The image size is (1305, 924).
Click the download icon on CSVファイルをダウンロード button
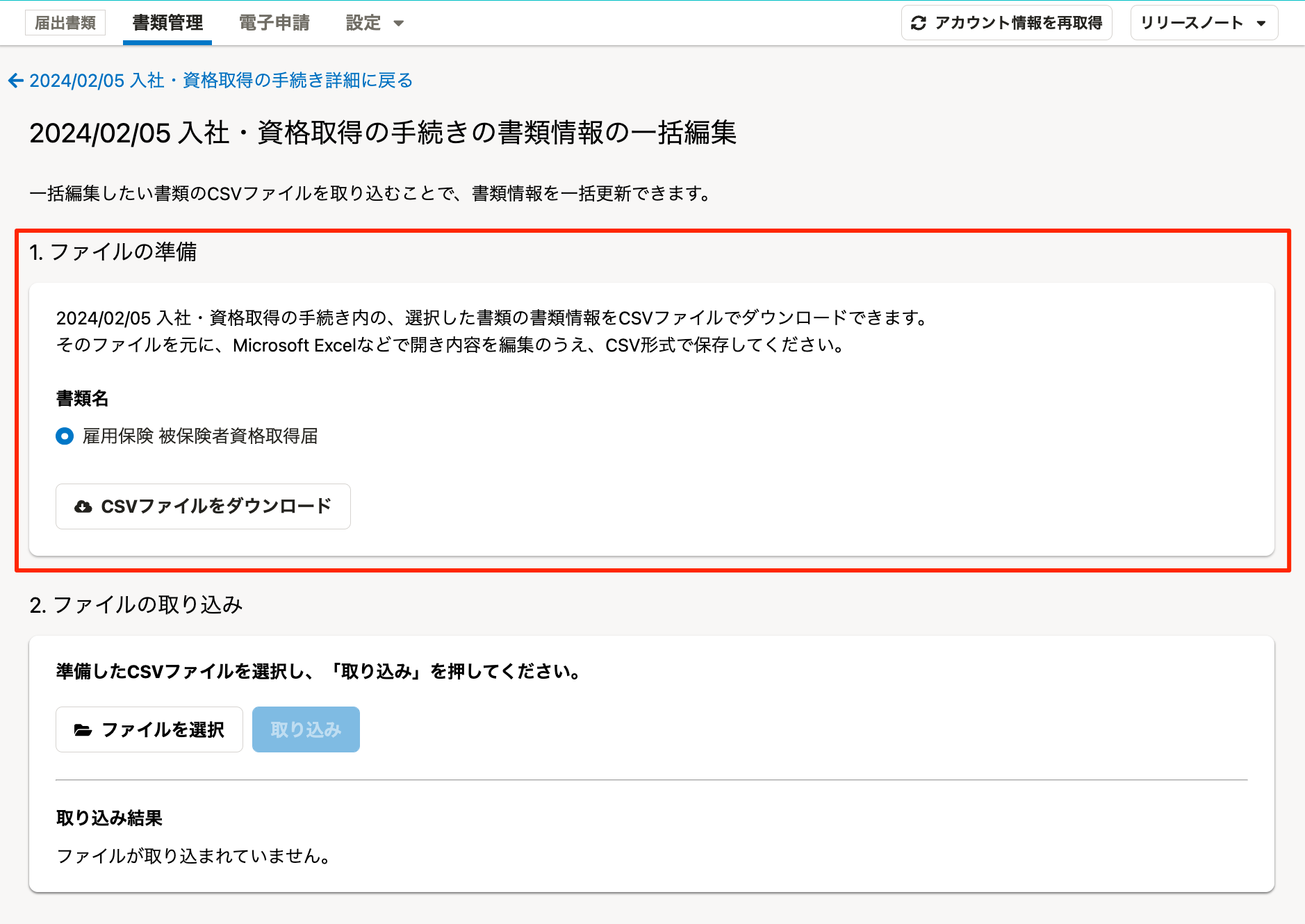click(84, 506)
